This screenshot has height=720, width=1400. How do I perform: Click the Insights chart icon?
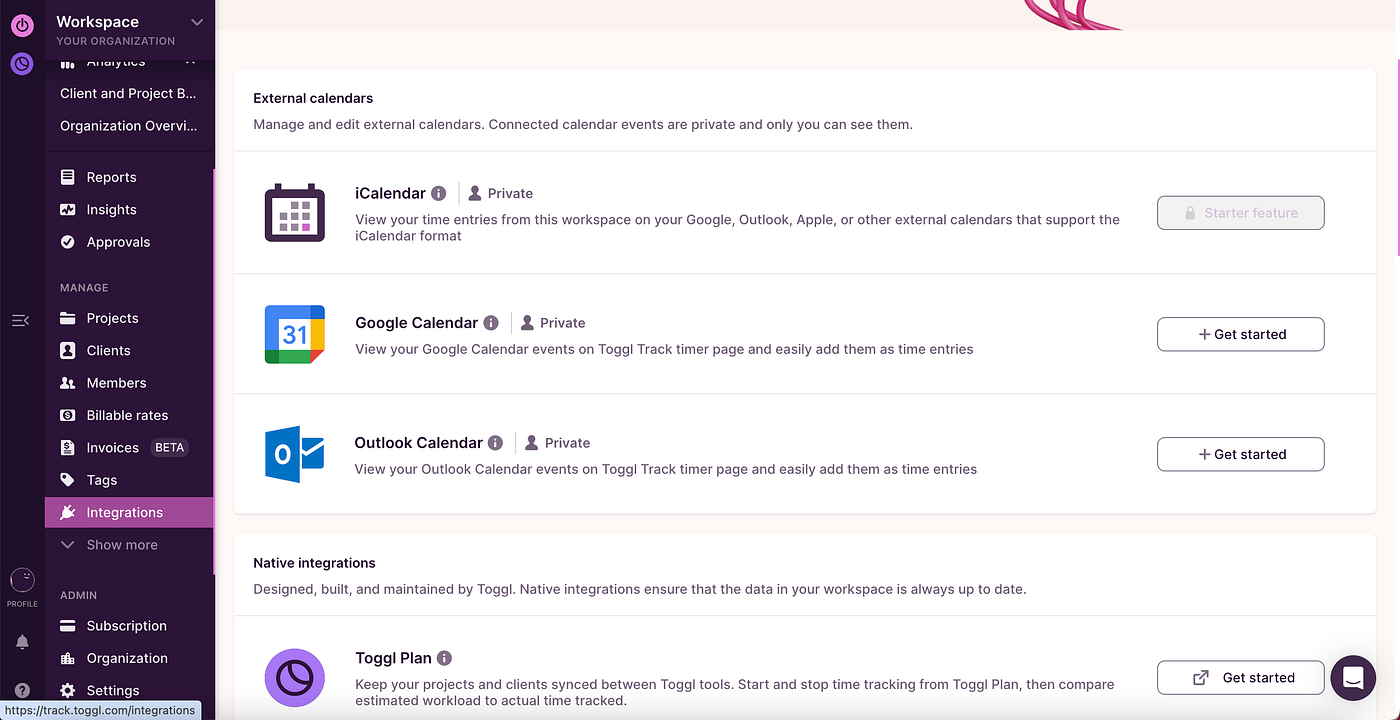pos(68,210)
